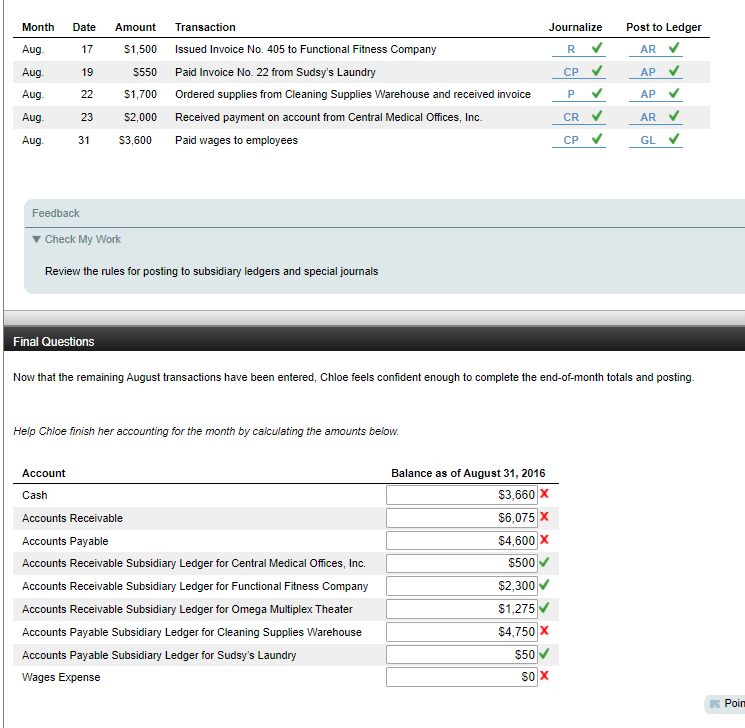Click the 'Transaction' column header
The image size is (745, 728).
205,27
